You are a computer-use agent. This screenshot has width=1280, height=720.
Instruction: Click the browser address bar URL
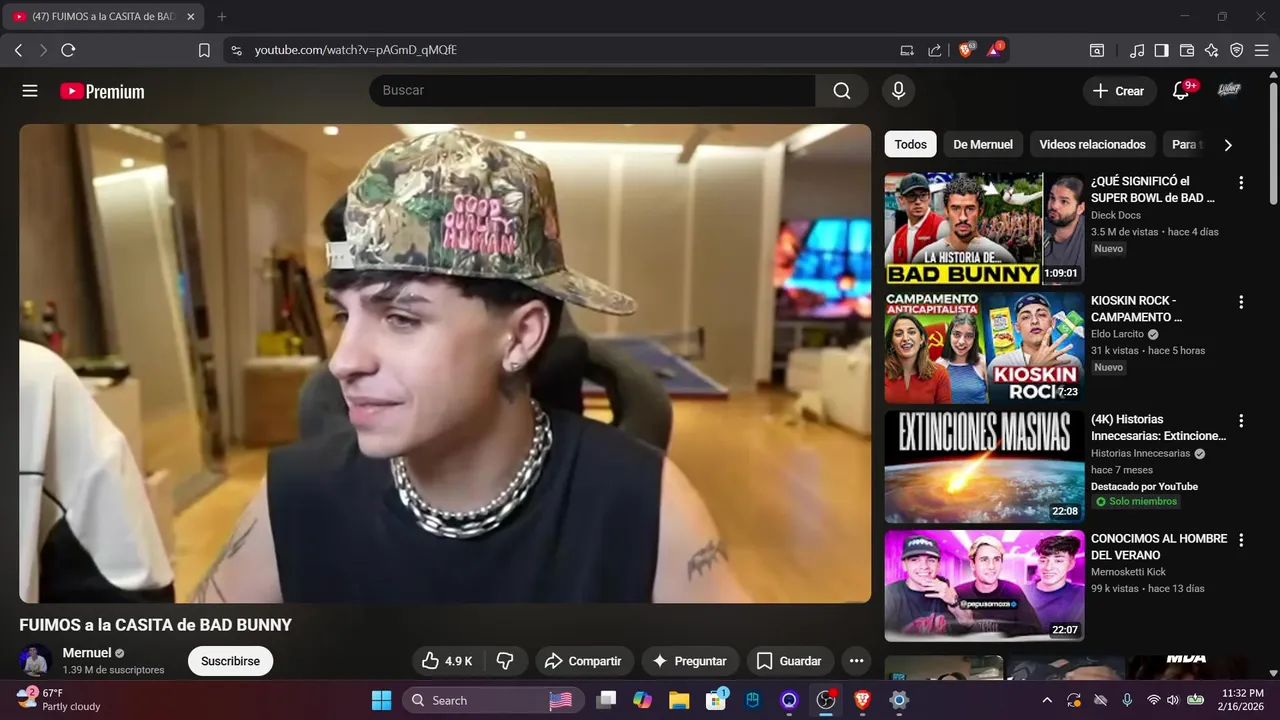click(355, 50)
